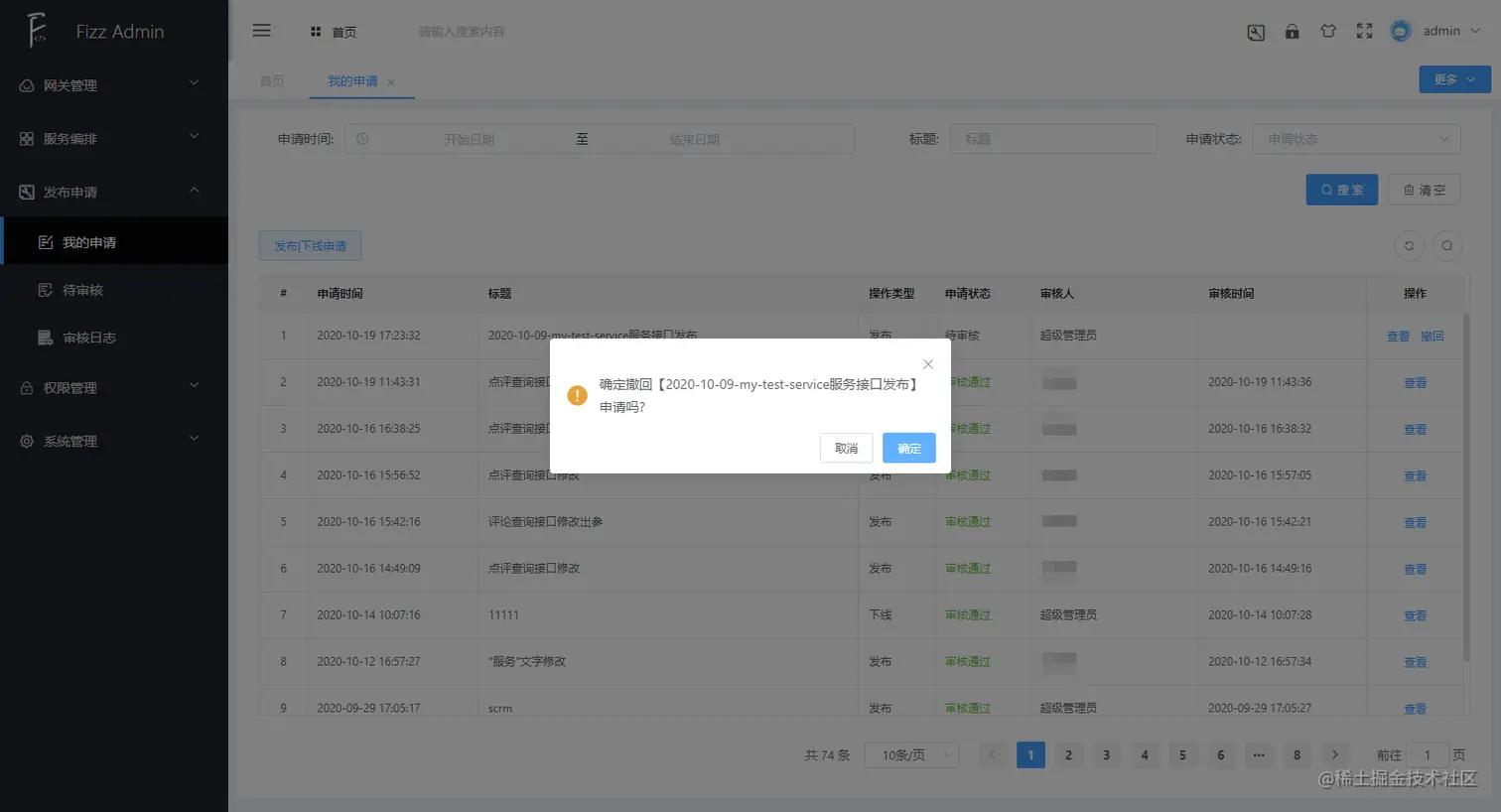Open the publish-apply shortcut icon in header
The height and width of the screenshot is (812, 1501).
pyautogui.click(x=1256, y=32)
